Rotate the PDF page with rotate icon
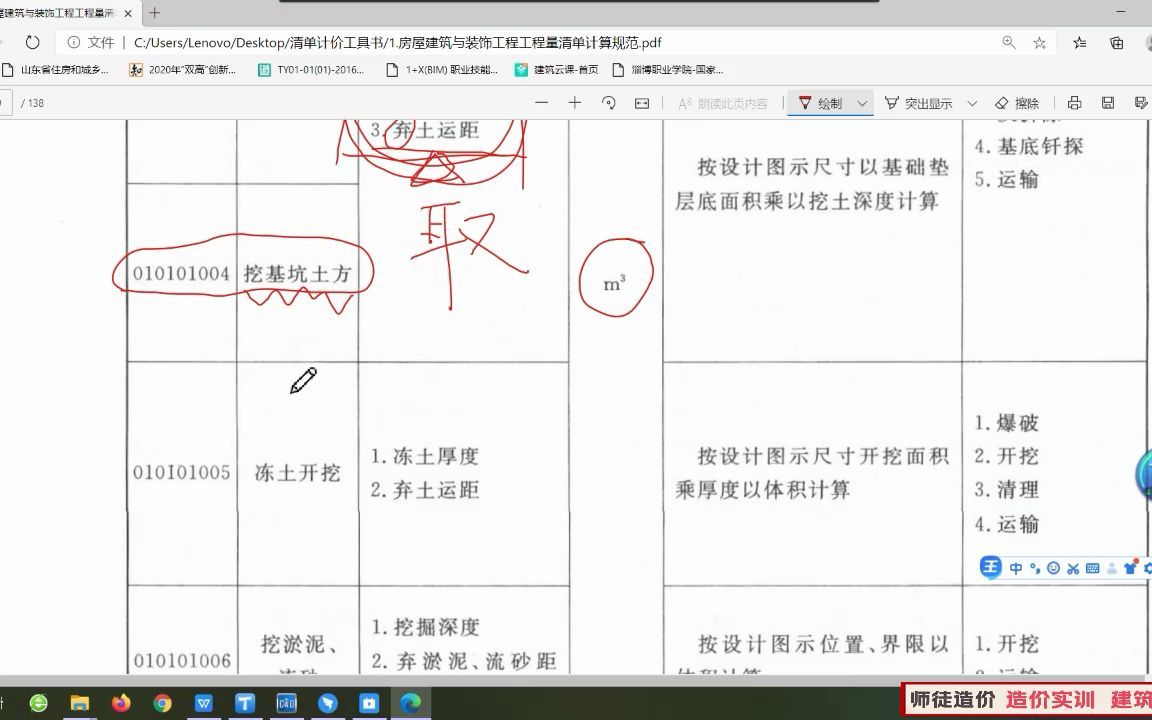This screenshot has width=1152, height=720. (x=606, y=102)
